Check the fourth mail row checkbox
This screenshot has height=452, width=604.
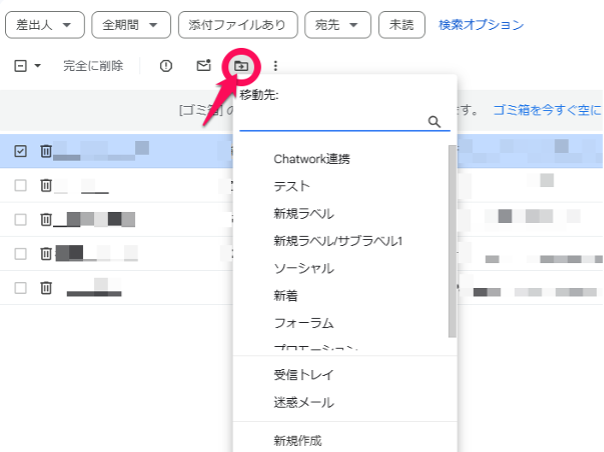click(20, 254)
